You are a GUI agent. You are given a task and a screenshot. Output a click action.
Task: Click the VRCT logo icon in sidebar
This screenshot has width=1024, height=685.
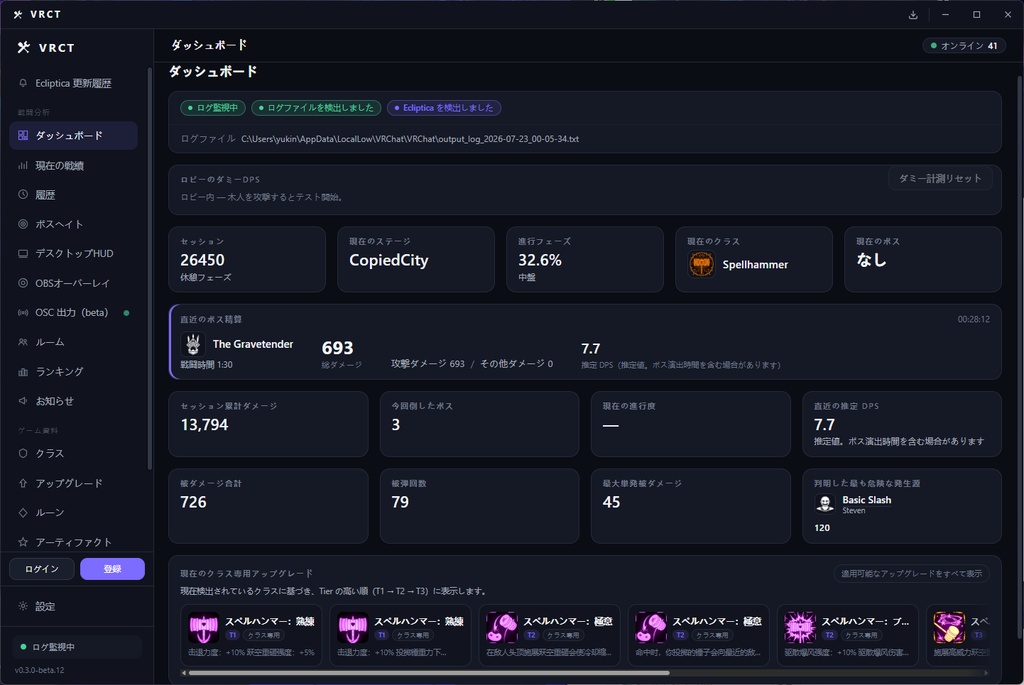coord(24,47)
